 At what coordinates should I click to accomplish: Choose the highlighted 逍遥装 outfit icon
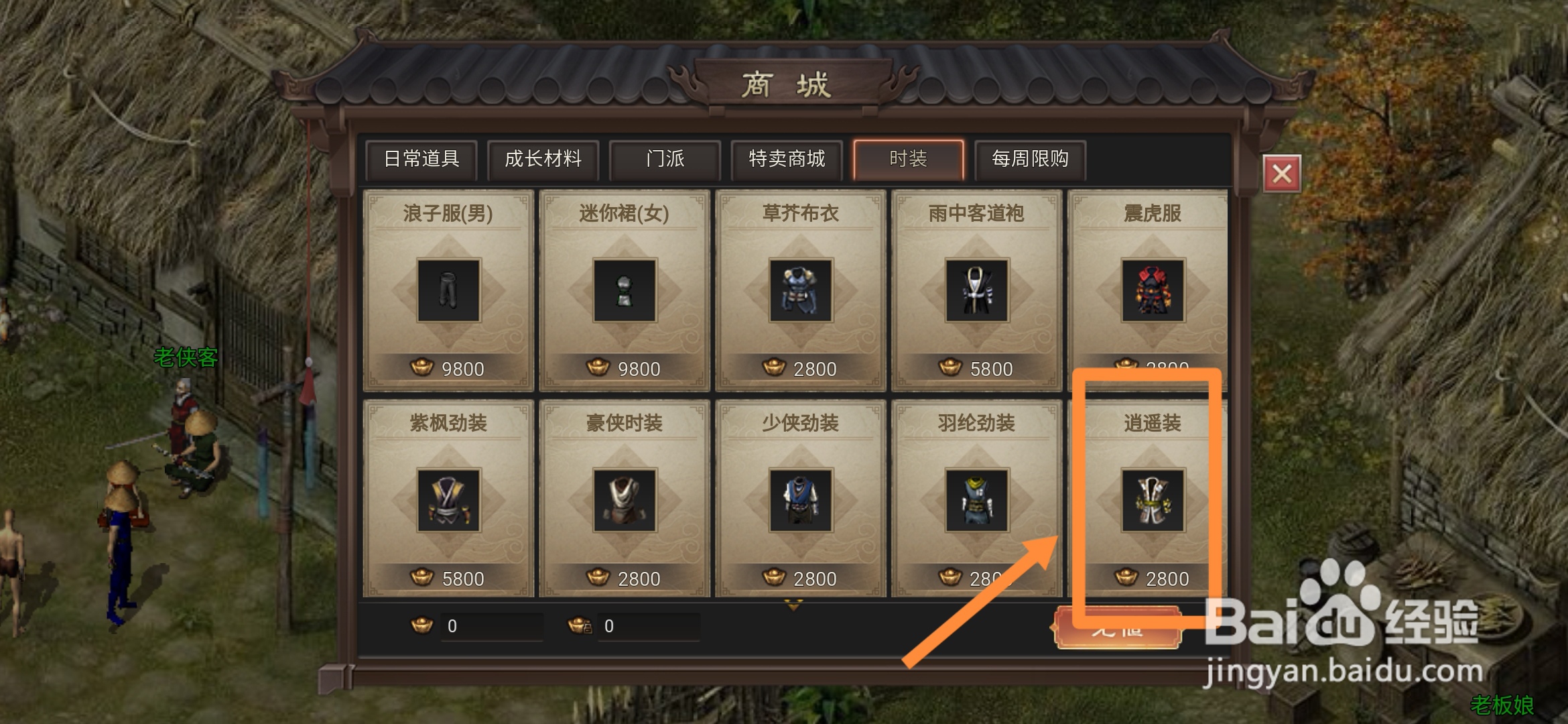pos(1153,500)
